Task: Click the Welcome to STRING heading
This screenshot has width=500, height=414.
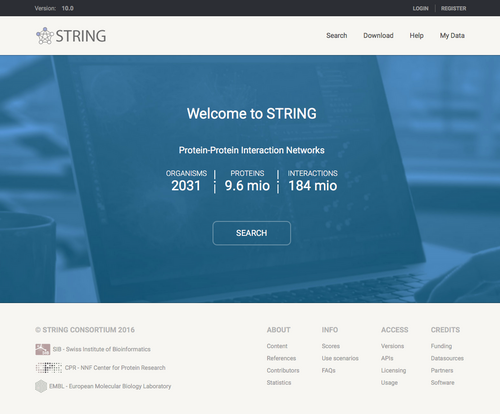Action: coord(252,114)
